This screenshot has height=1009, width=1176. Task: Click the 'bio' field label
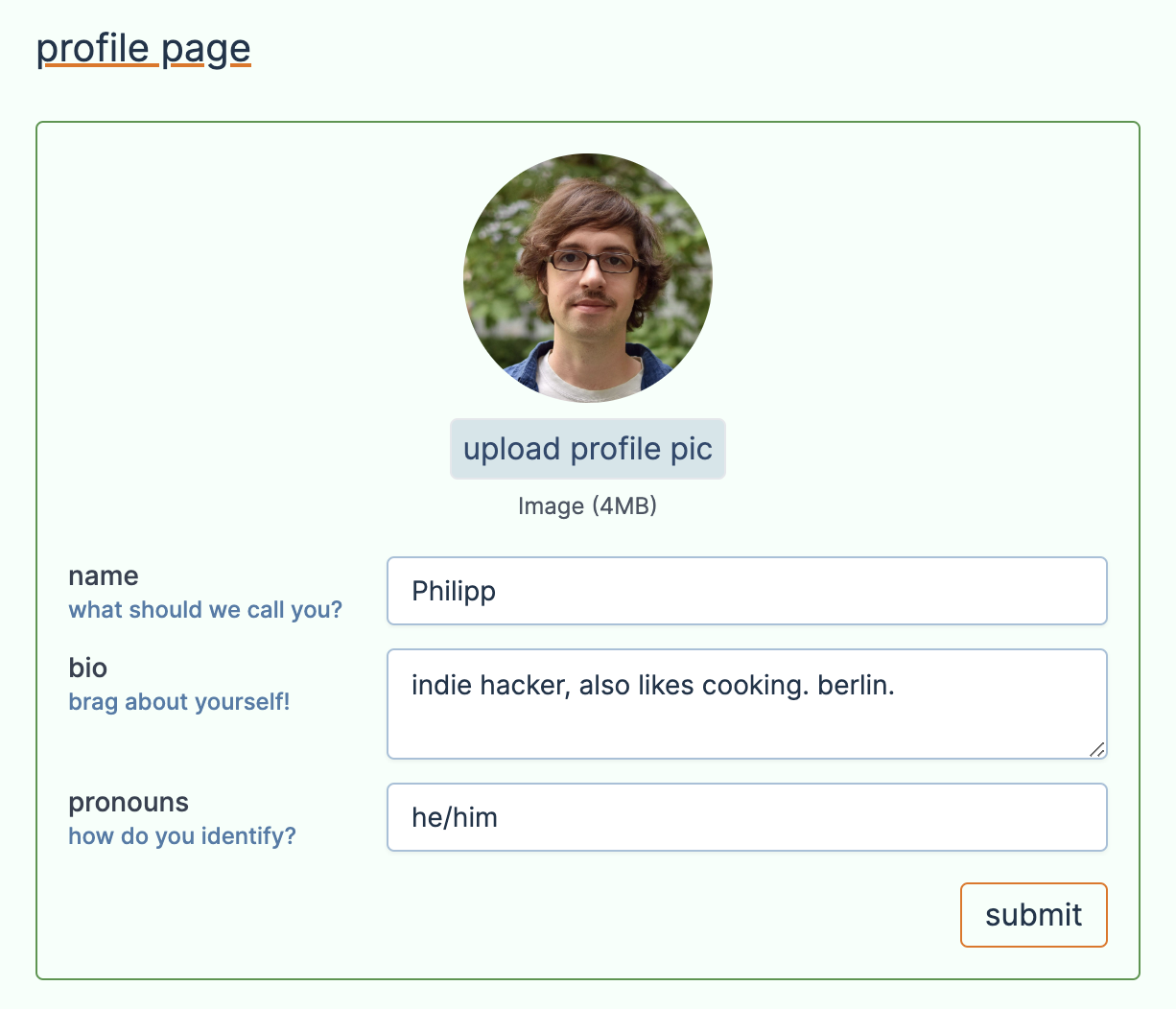point(88,668)
